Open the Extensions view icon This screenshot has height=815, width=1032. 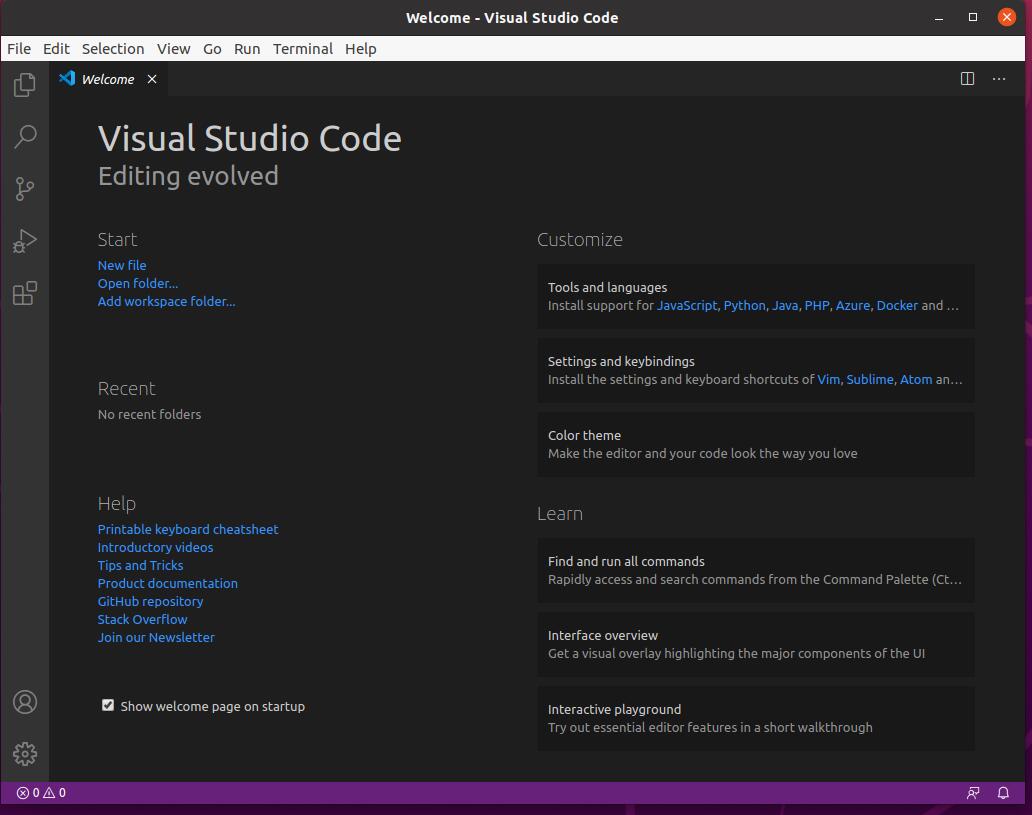(24, 294)
